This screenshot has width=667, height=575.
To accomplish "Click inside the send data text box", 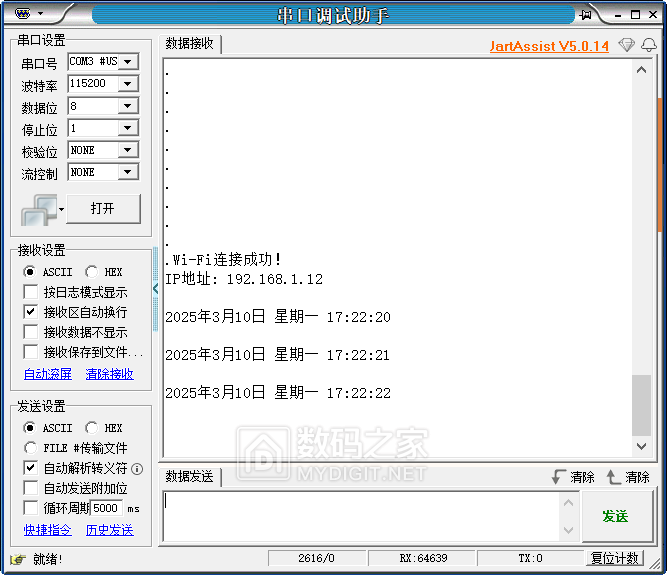I will [x=360, y=516].
